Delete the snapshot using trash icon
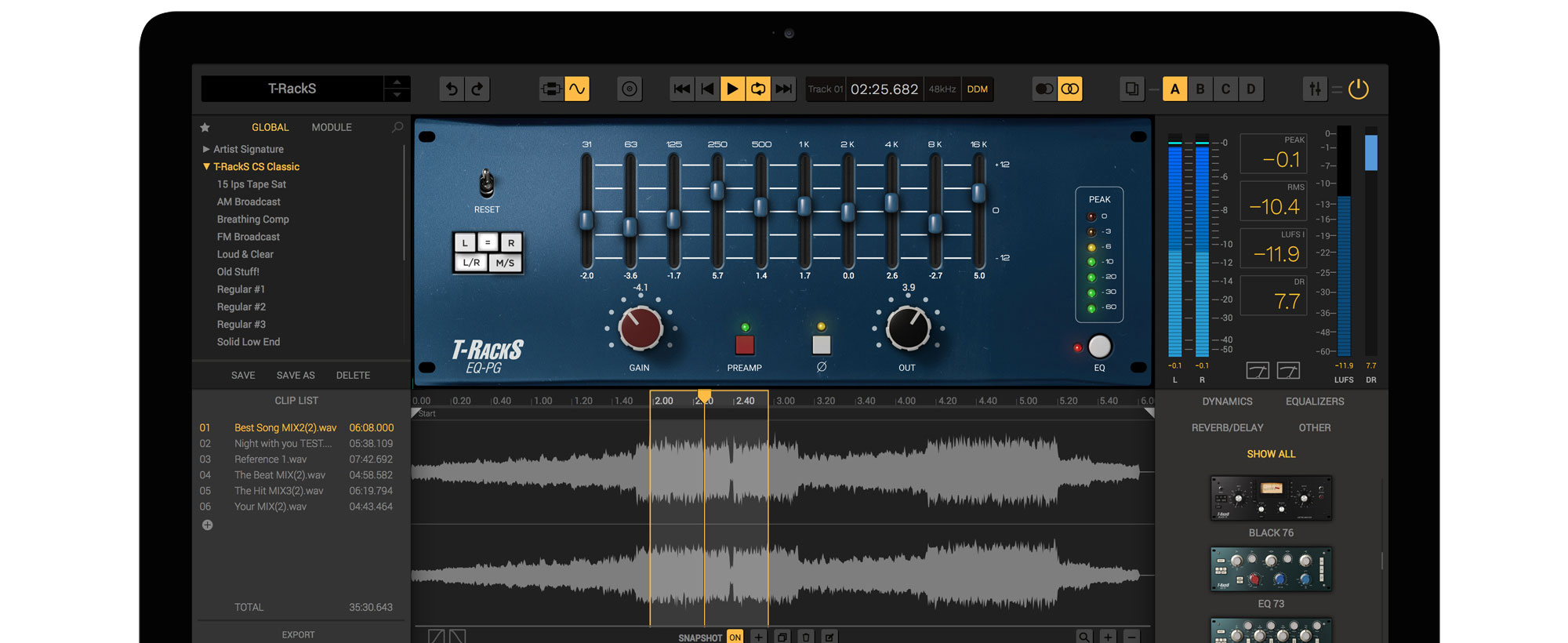 806,637
